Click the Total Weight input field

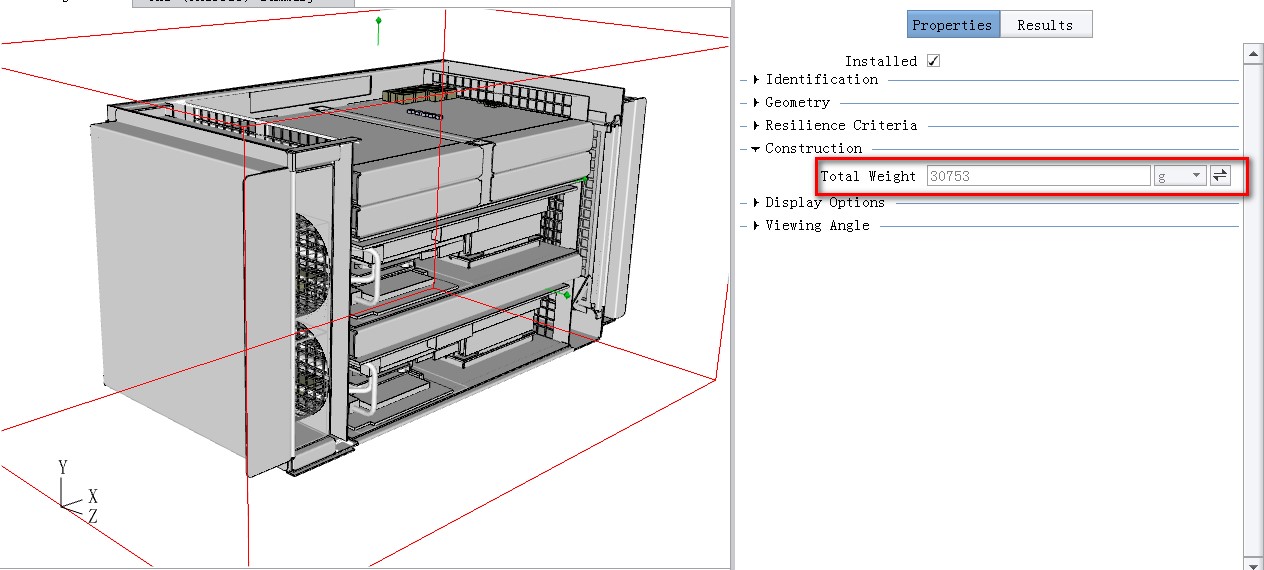point(1037,176)
